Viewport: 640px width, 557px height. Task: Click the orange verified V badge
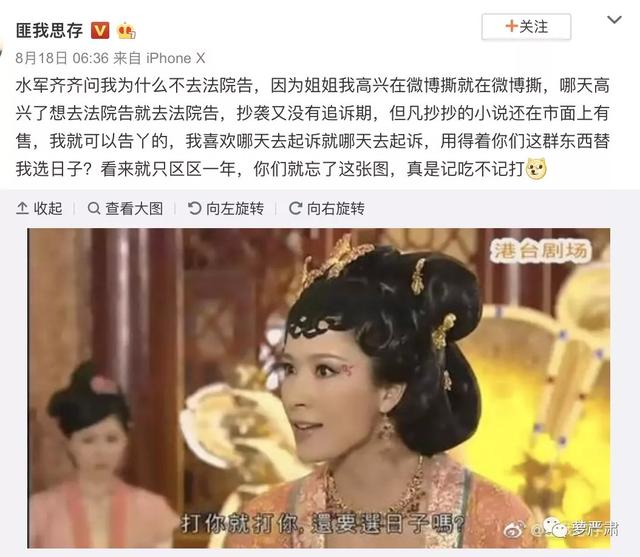click(x=100, y=31)
